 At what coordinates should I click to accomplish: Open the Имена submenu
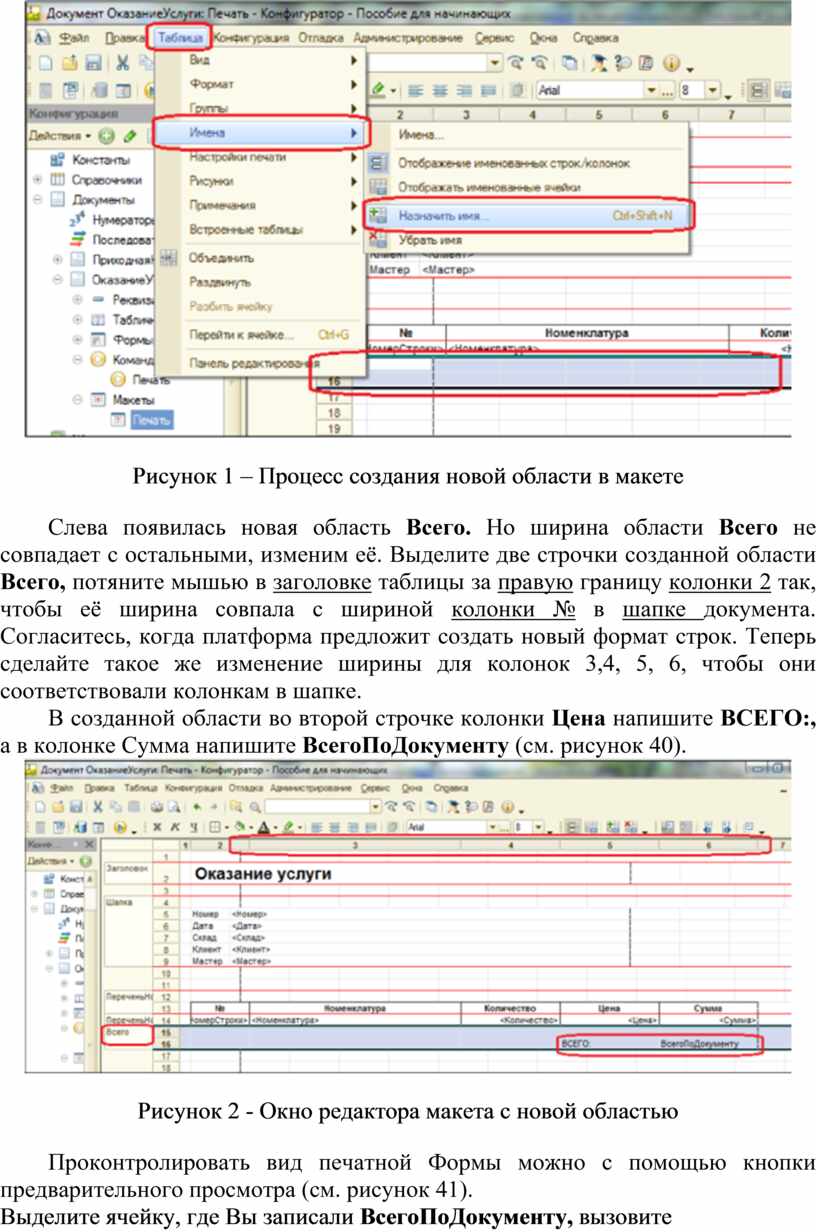(261, 132)
